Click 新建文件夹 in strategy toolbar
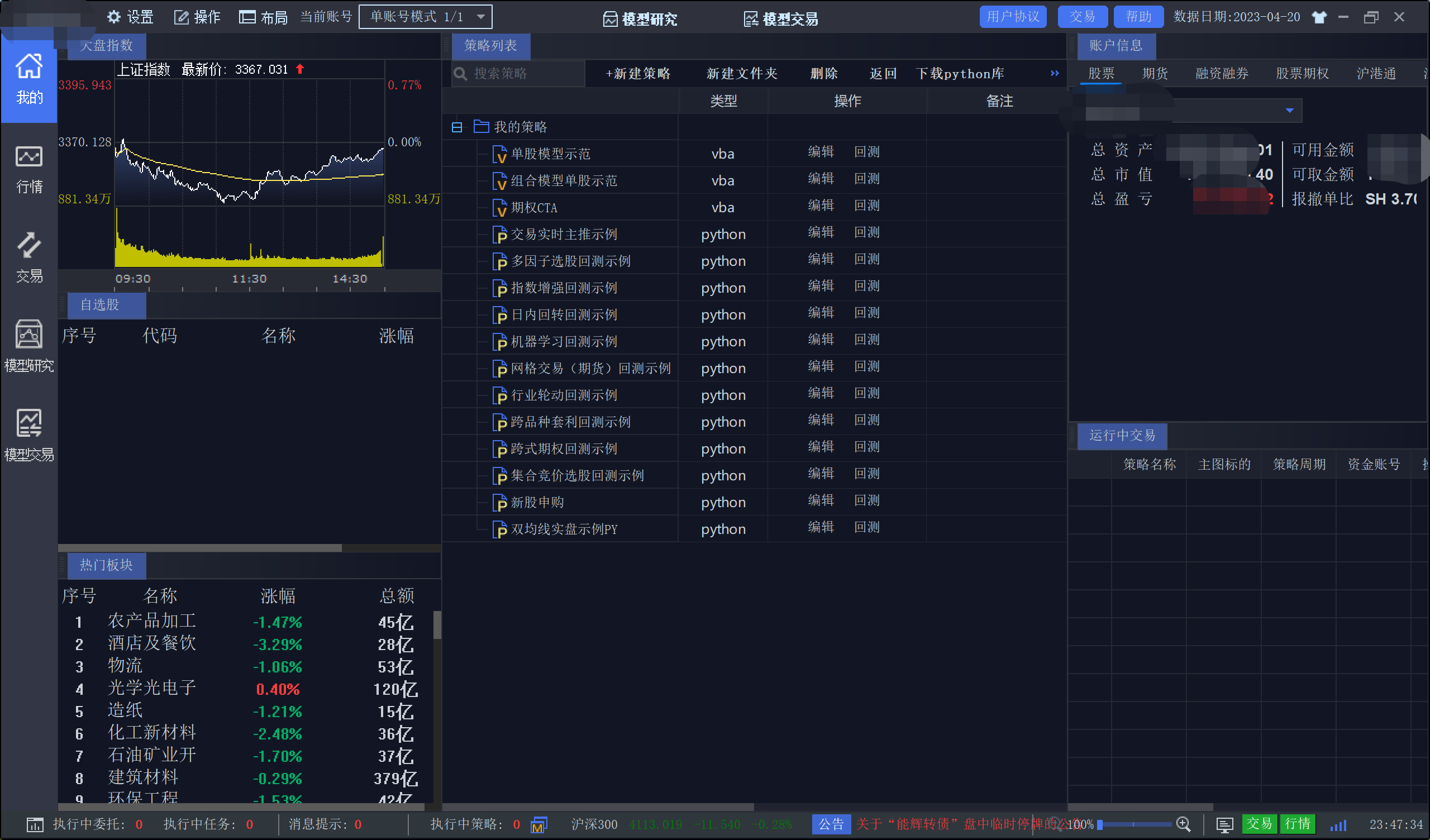Viewport: 1430px width, 840px height. (742, 74)
